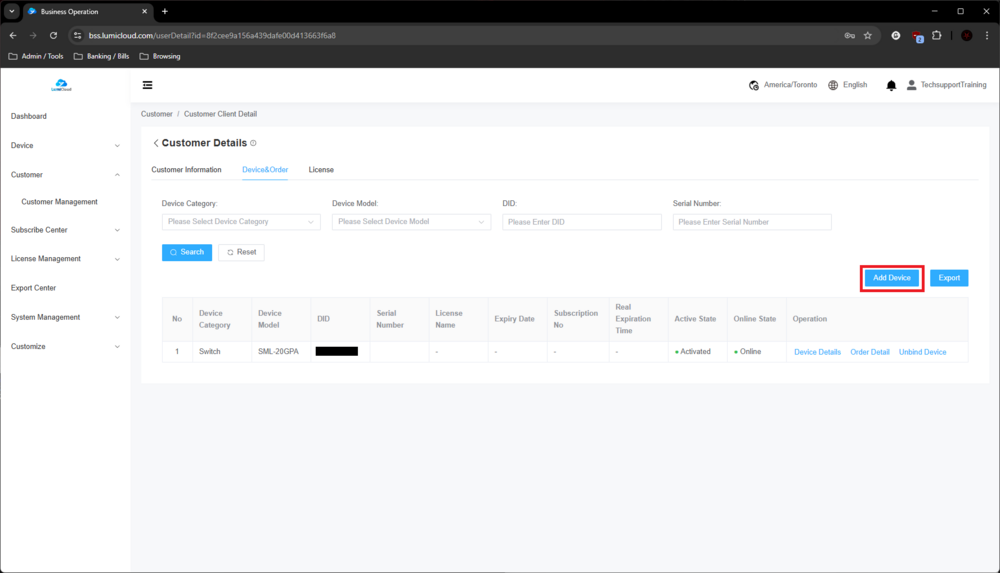Click the Add Device button
The image size is (1000, 573).
click(x=891, y=278)
